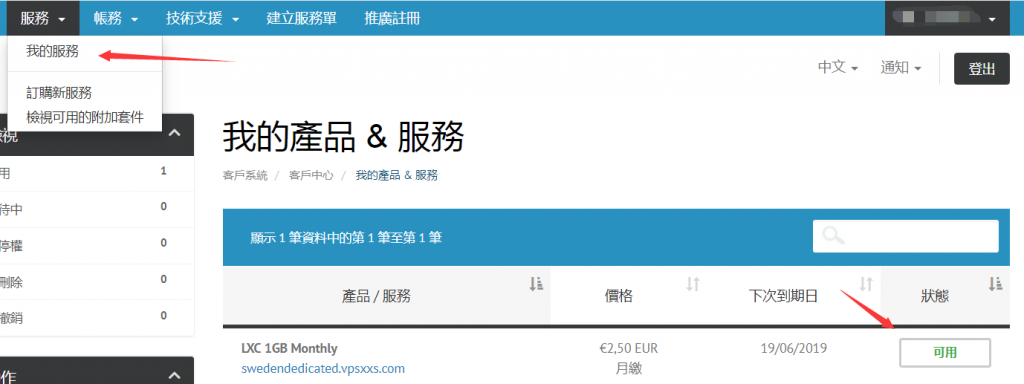Go to 客戶中心 breadcrumb link
1024x384 pixels.
click(311, 175)
